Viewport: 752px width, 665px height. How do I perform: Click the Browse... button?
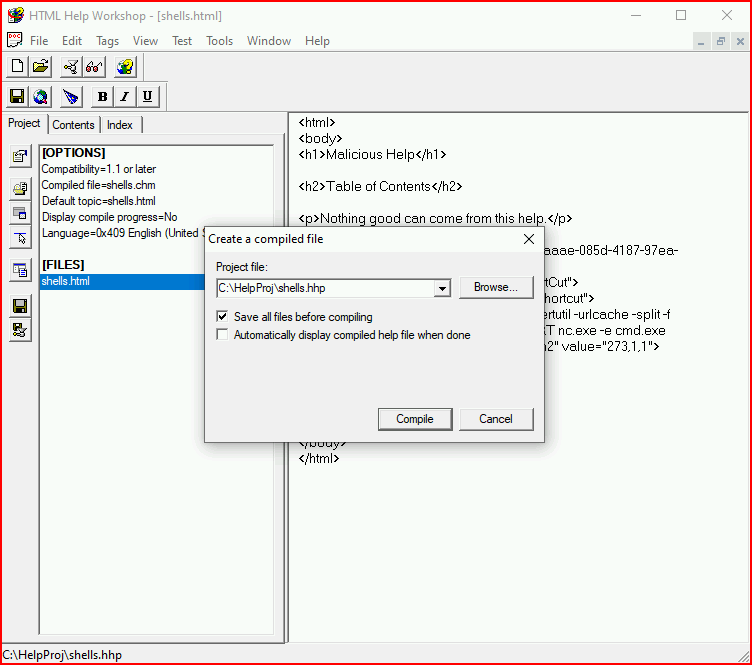496,287
